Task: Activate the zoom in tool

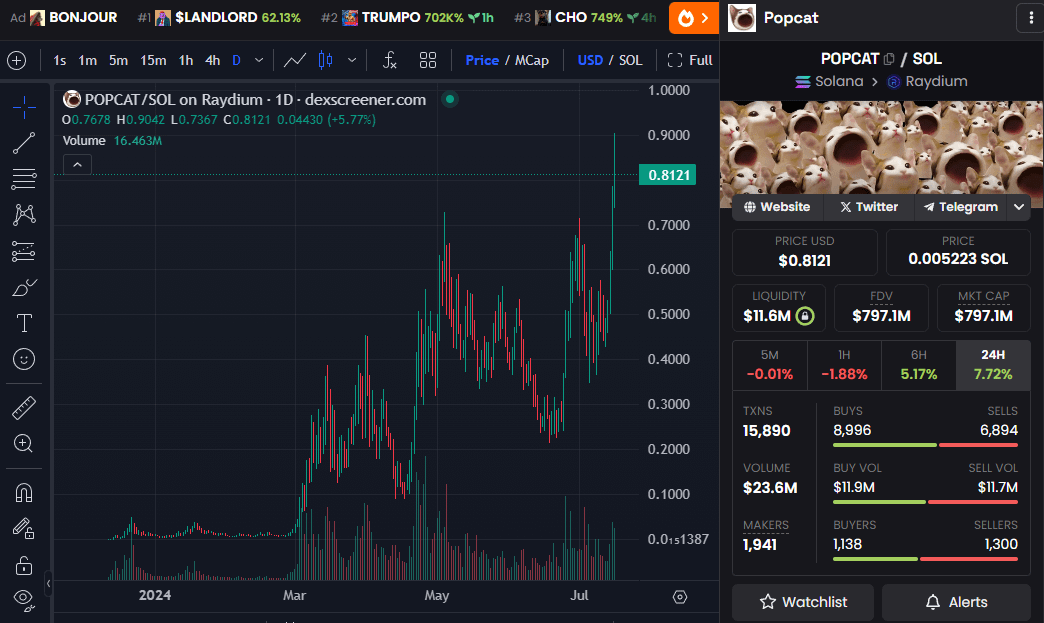Action: tap(24, 443)
